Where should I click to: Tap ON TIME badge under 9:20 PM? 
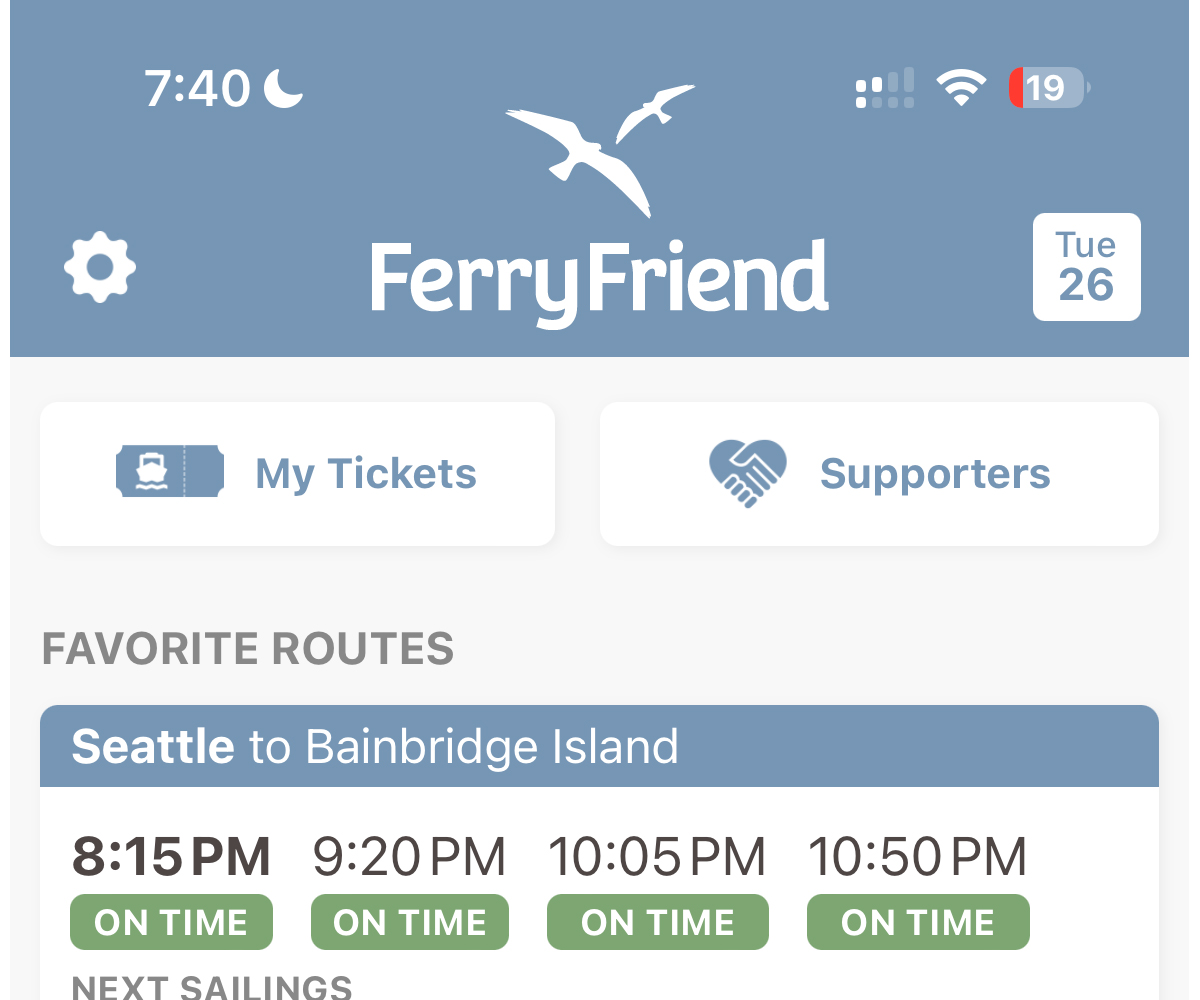point(410,922)
